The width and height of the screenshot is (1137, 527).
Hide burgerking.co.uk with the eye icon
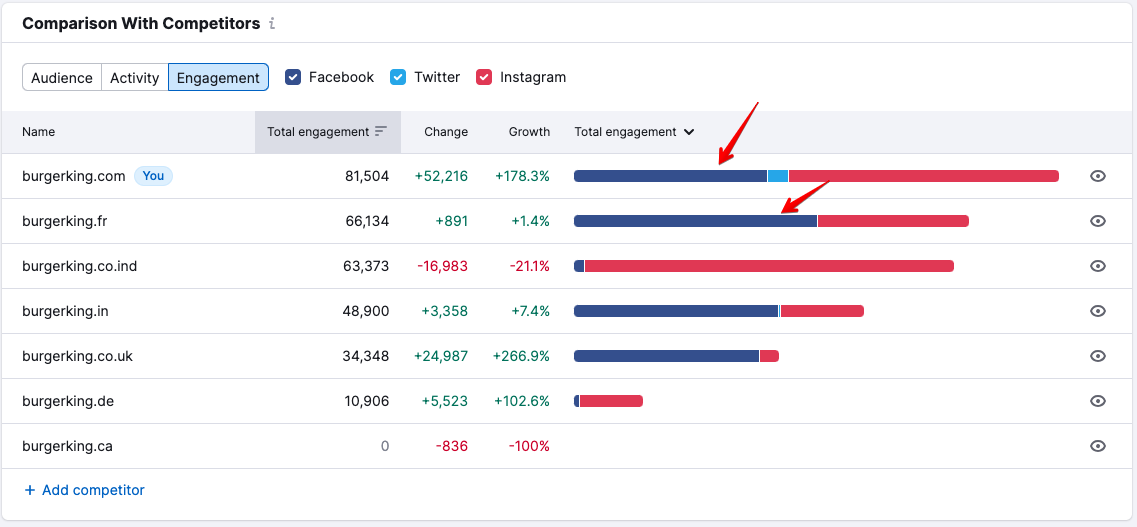click(x=1097, y=356)
